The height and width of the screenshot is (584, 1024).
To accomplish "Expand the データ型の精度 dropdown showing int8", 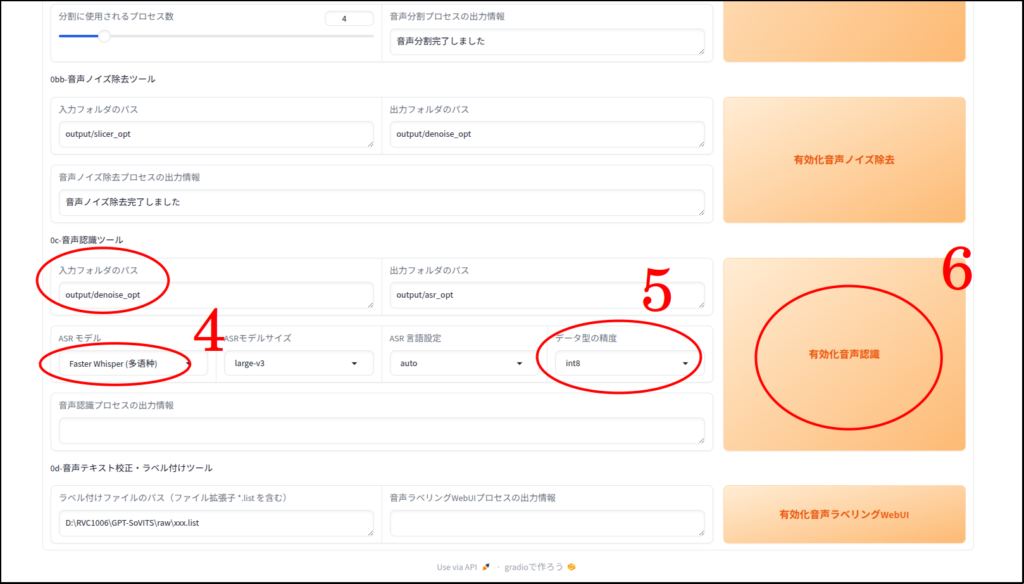I will point(627,363).
